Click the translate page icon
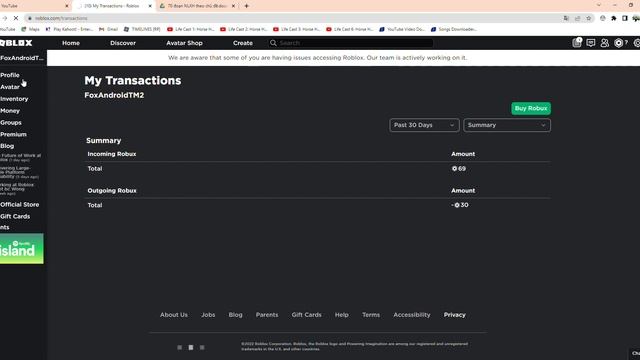Viewport: 640px width, 360px height. [566, 18]
